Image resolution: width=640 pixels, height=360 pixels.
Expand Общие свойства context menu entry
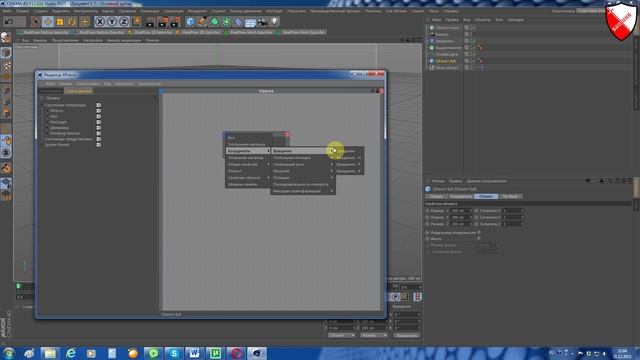click(248, 164)
